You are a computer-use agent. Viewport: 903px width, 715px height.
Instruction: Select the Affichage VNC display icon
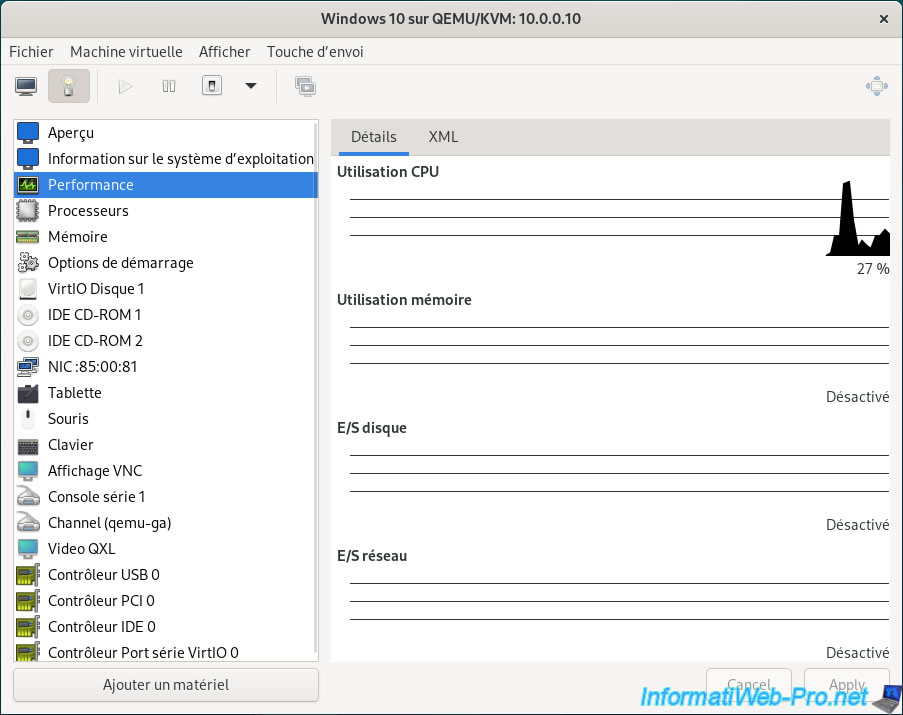[x=28, y=471]
